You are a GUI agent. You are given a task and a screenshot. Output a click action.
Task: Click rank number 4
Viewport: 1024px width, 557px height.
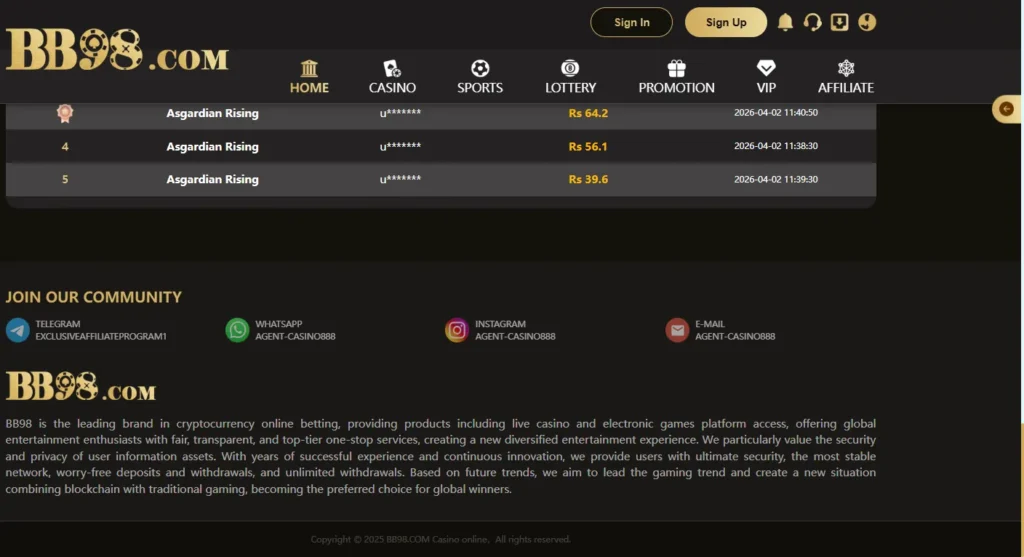65,146
